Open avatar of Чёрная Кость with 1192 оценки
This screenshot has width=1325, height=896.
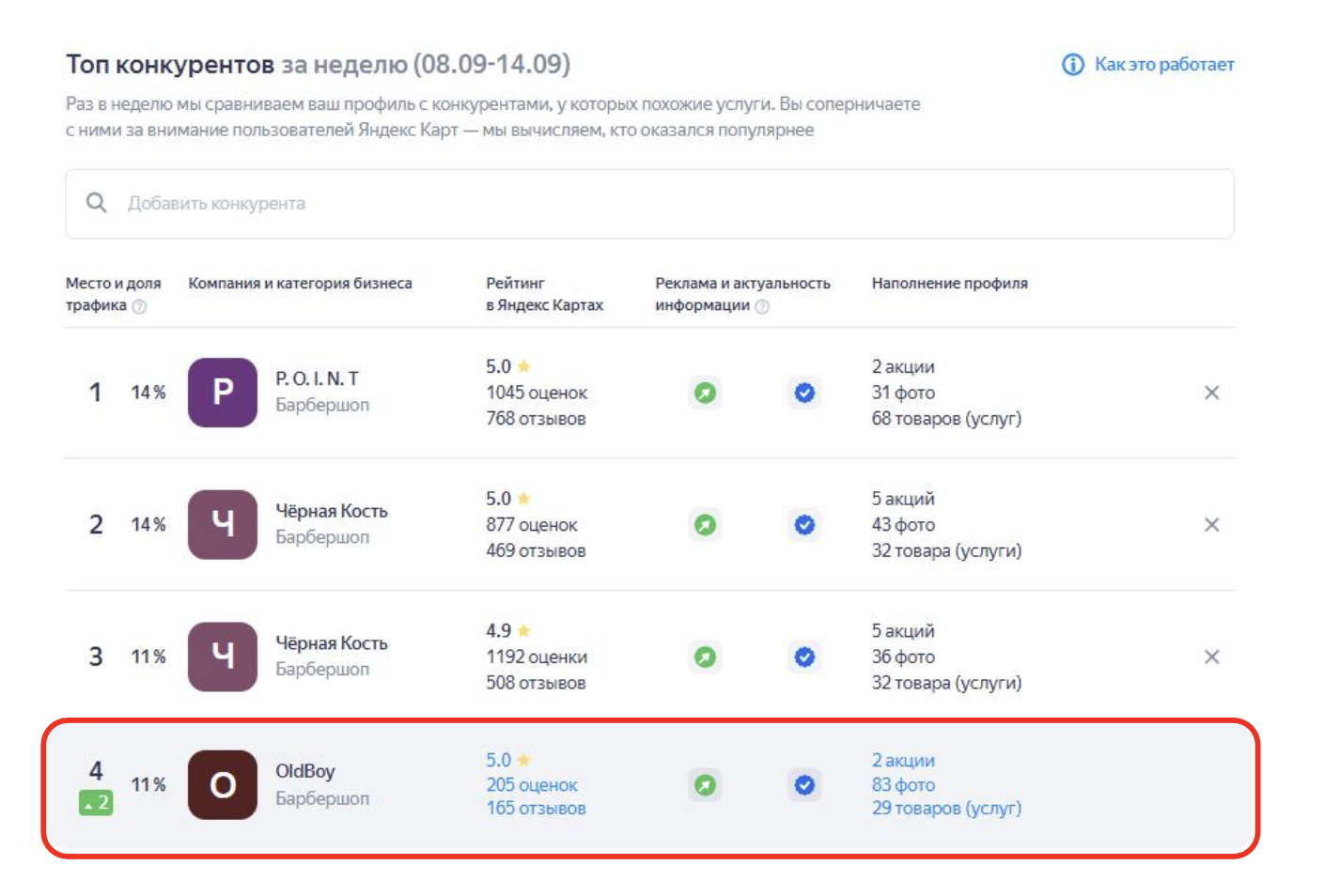click(x=223, y=657)
